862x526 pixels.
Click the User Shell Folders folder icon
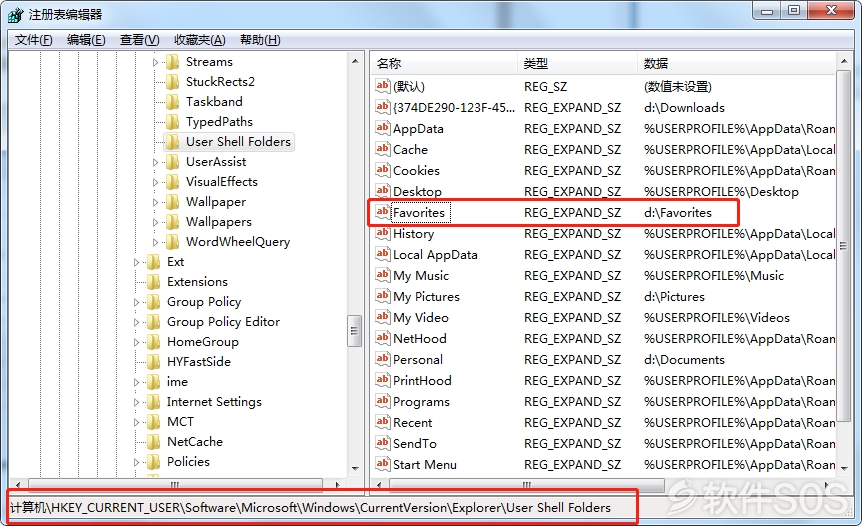[x=173, y=142]
